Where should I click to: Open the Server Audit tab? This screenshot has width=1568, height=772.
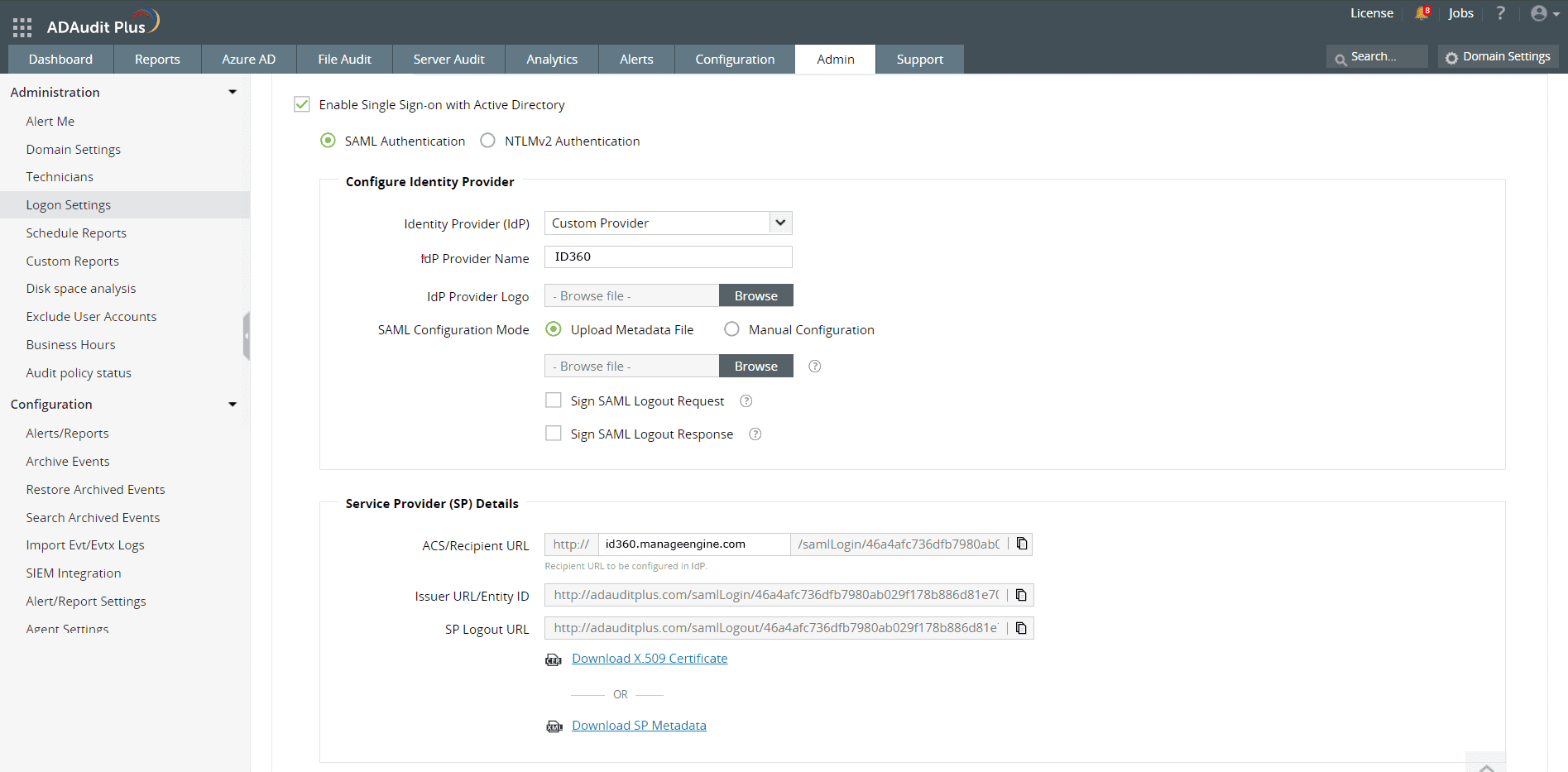[448, 59]
